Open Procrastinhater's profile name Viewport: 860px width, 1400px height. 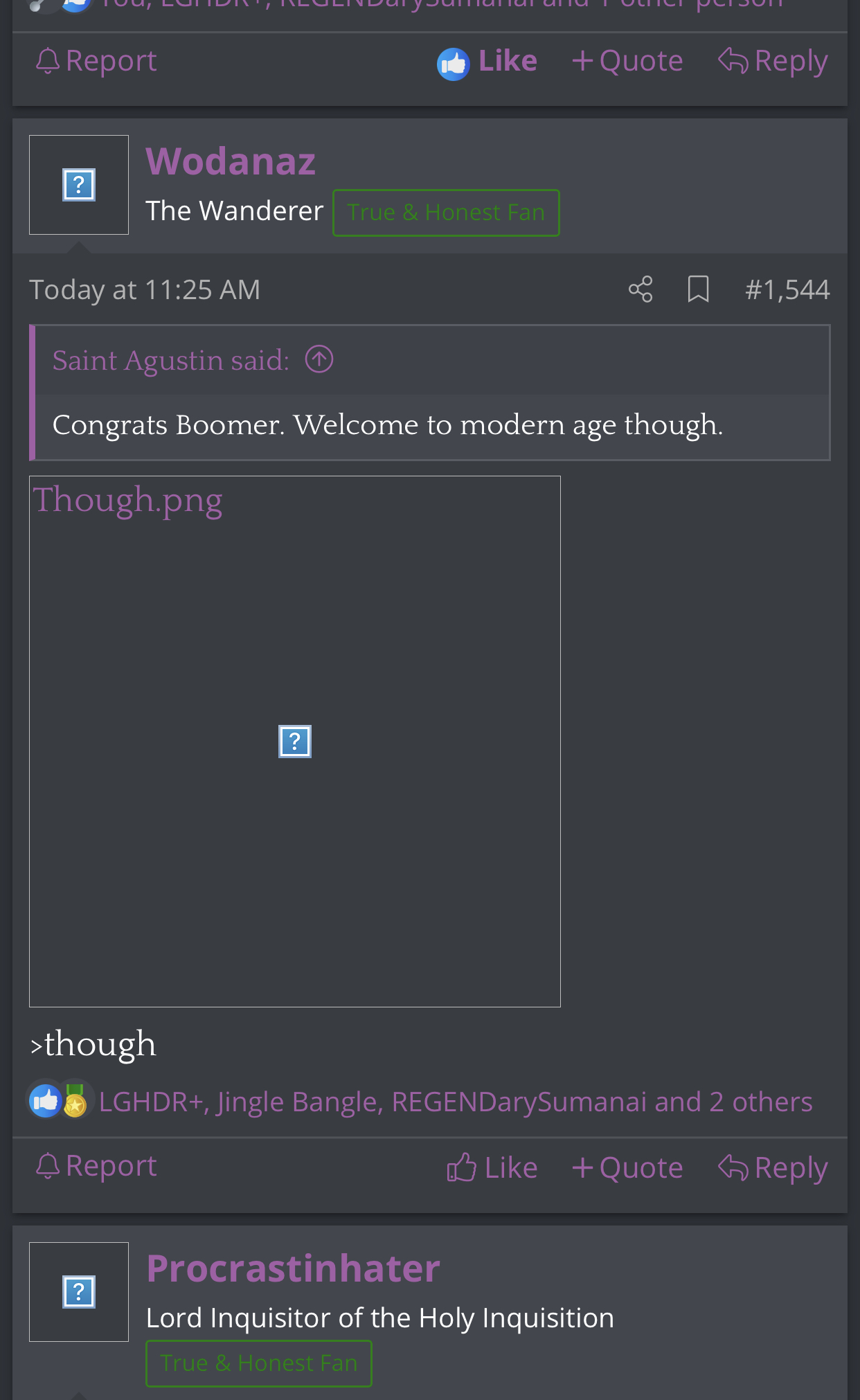click(x=294, y=1268)
